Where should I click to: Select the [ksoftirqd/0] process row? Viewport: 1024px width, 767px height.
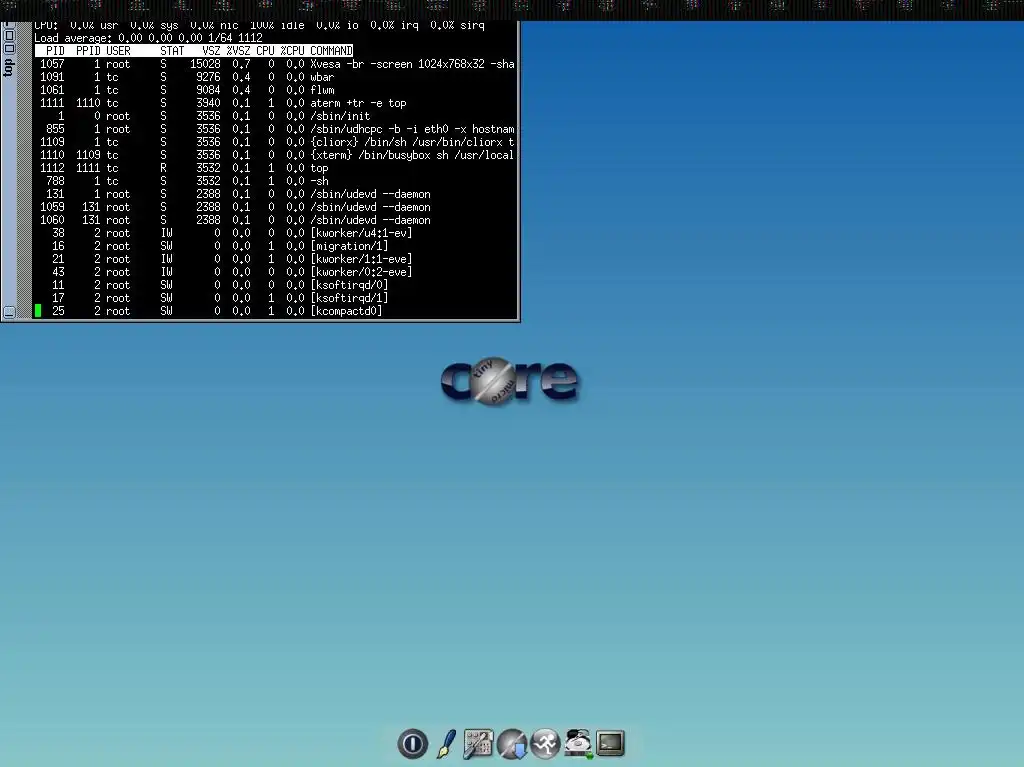pos(275,285)
